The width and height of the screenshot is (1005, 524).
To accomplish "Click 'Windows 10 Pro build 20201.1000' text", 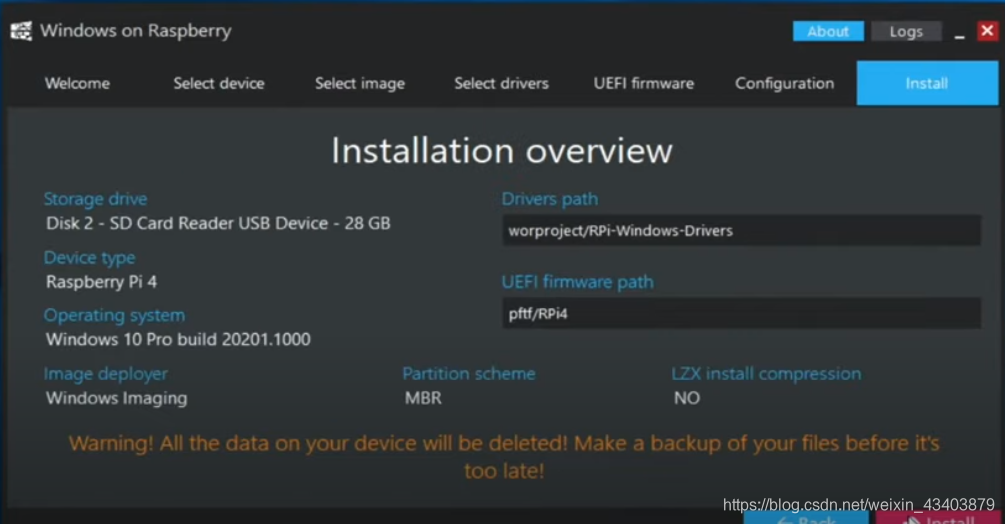I will [x=178, y=339].
